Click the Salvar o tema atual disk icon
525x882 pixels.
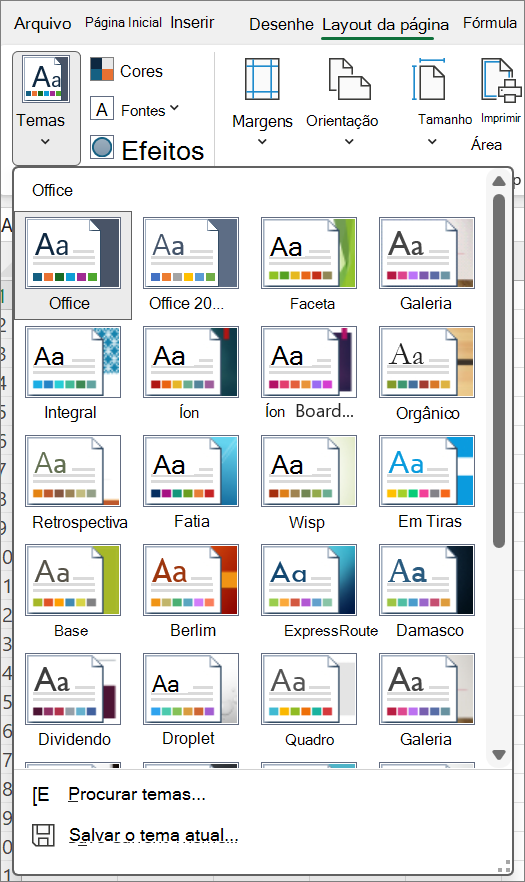click(43, 835)
